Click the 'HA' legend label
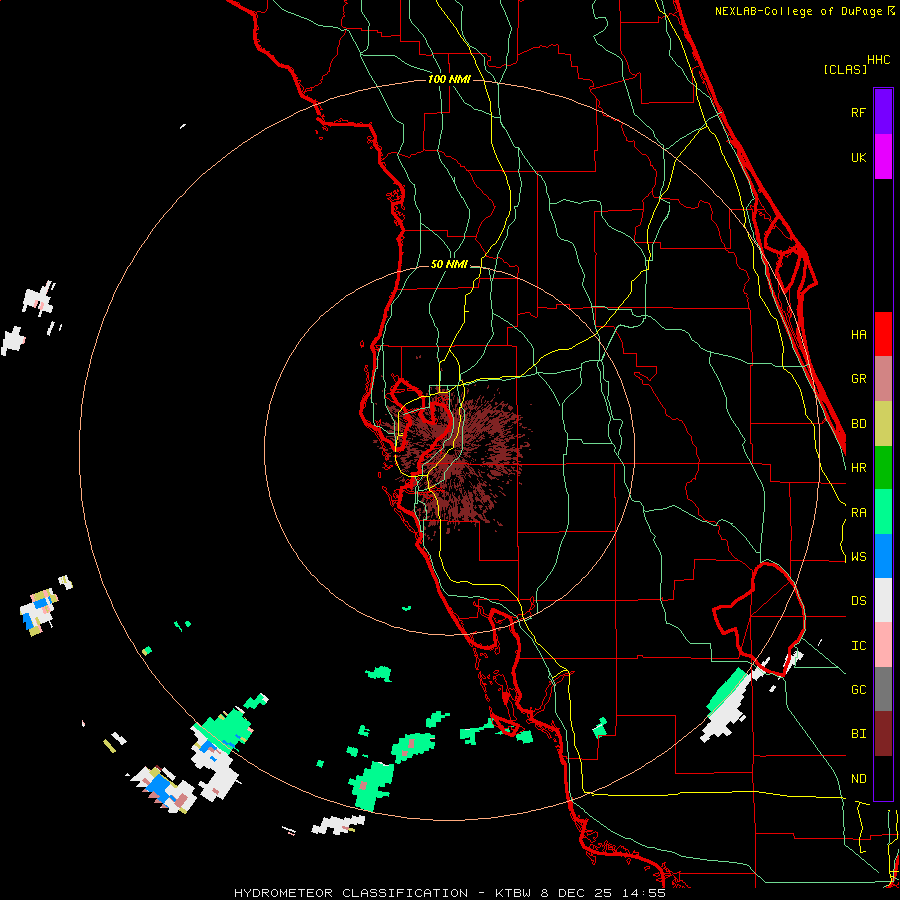 coord(858,335)
